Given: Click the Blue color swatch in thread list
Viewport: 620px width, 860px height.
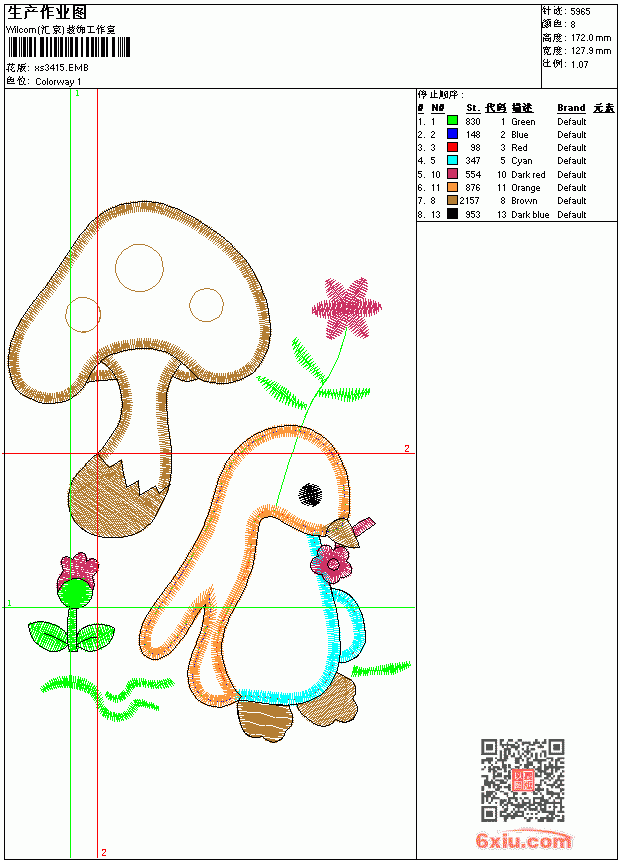Looking at the screenshot, I should (x=452, y=134).
